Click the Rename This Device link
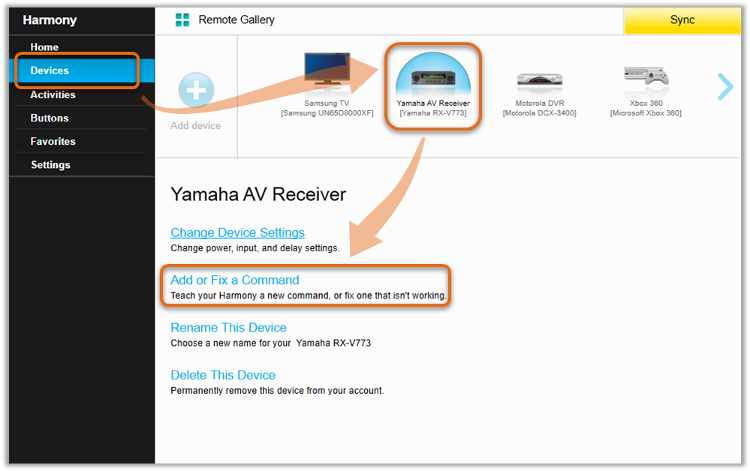 click(x=229, y=328)
